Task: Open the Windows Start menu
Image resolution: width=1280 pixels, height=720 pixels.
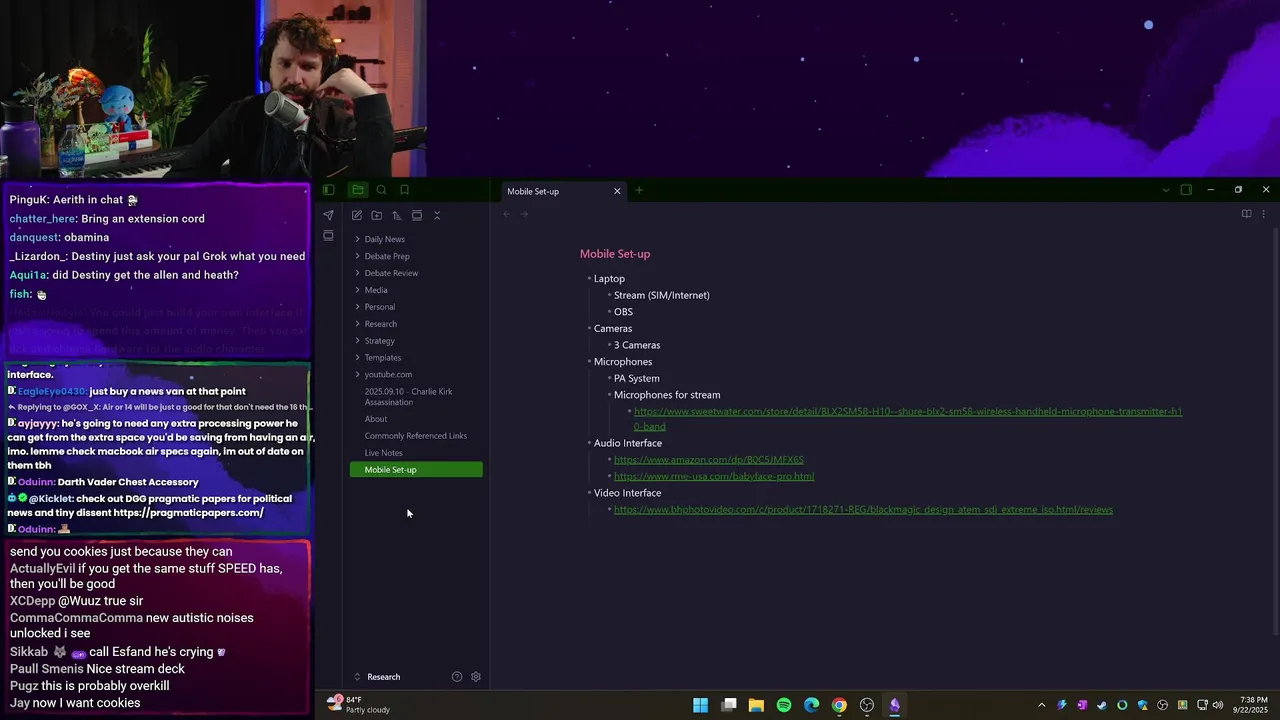Action: pyautogui.click(x=701, y=705)
